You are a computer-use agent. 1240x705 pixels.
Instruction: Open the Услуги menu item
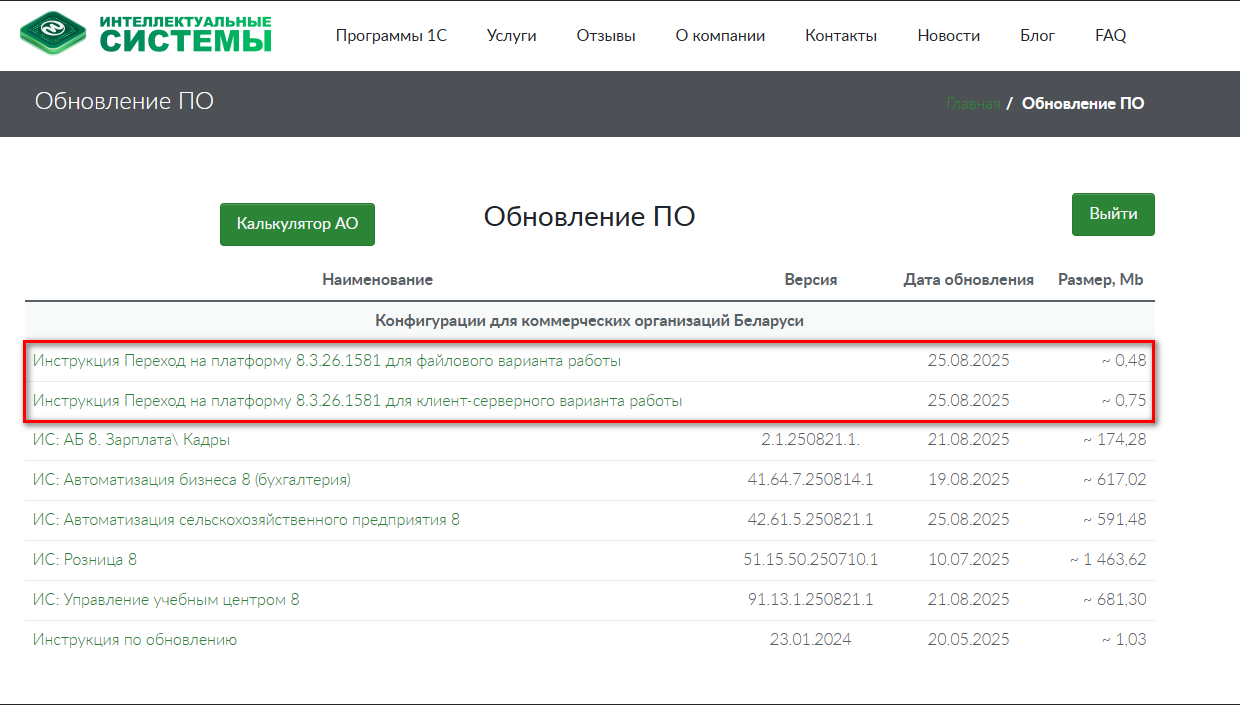512,35
